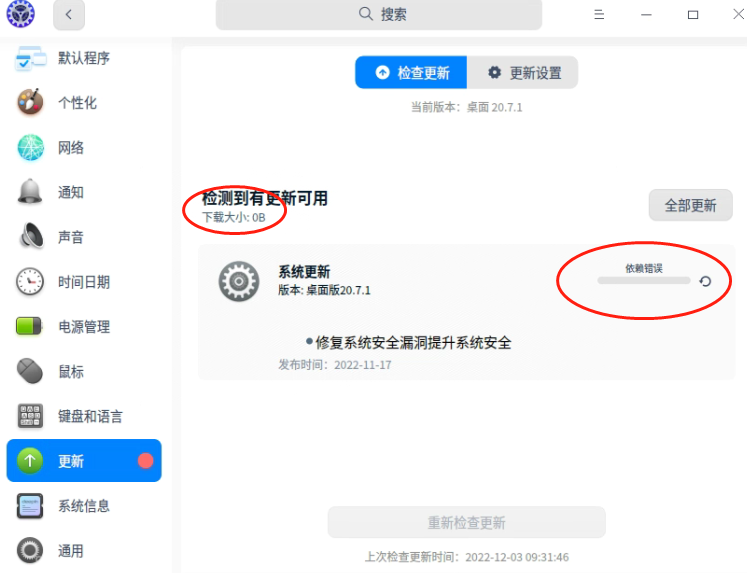
Task: Click the 版本: 桌面版20.7.1 text
Action: [x=324, y=290]
